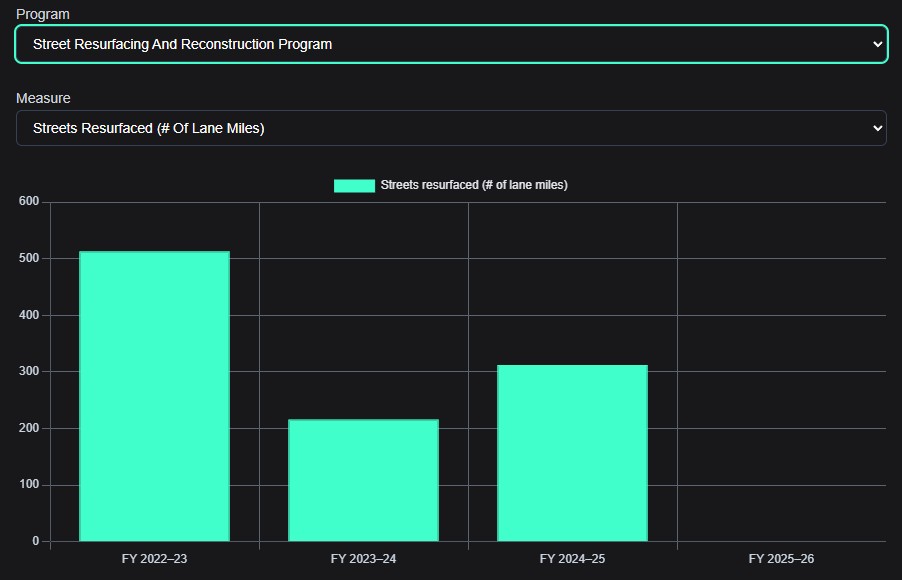The height and width of the screenshot is (580, 902).
Task: Click the chevron arrow on Program select
Action: (x=877, y=44)
